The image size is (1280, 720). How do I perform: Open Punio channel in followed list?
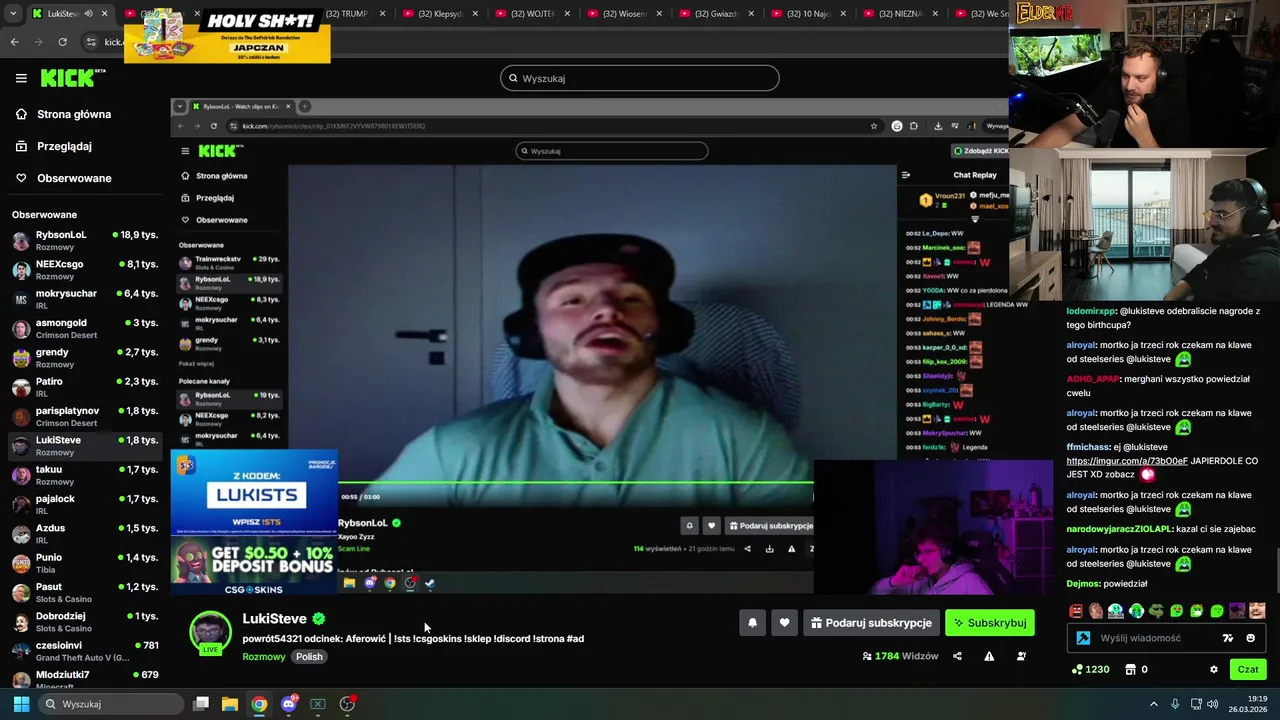[84, 563]
